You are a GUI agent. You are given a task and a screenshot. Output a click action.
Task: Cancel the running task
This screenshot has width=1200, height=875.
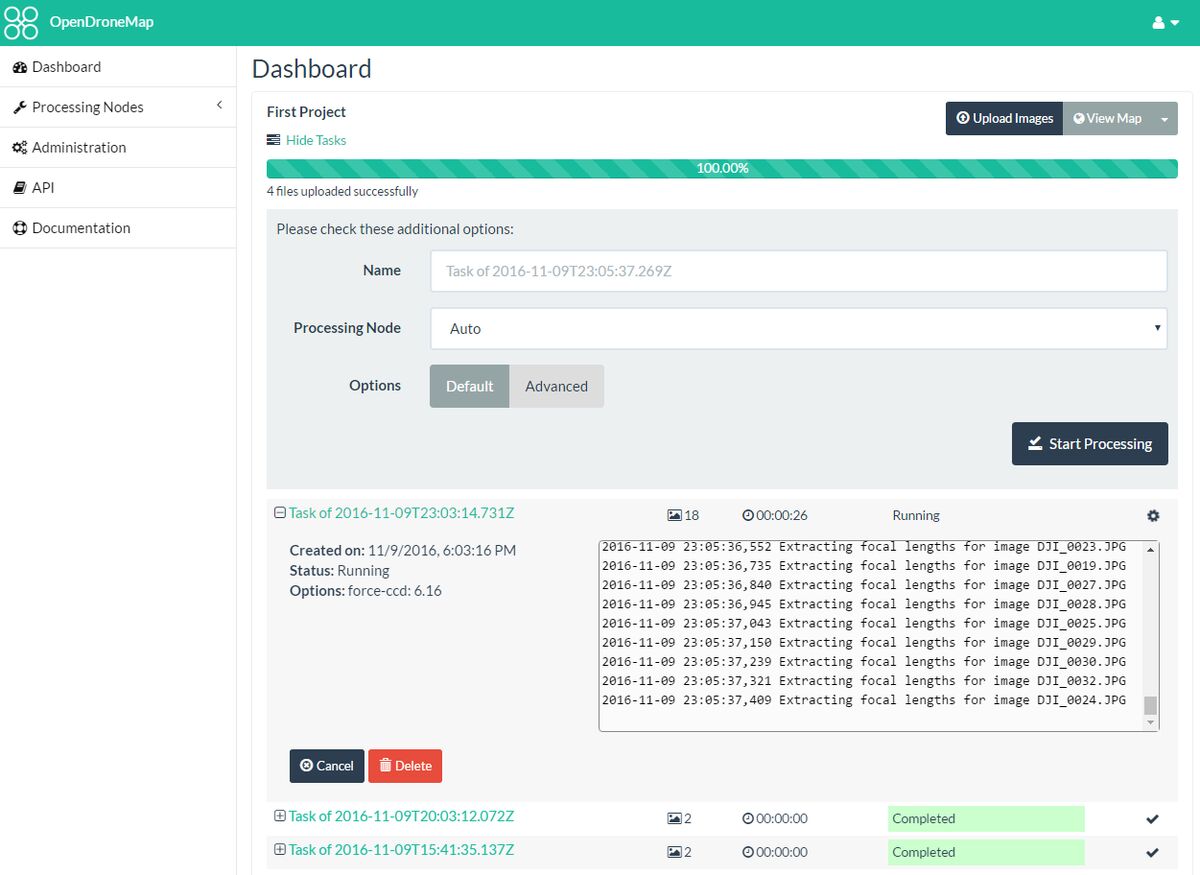point(327,765)
